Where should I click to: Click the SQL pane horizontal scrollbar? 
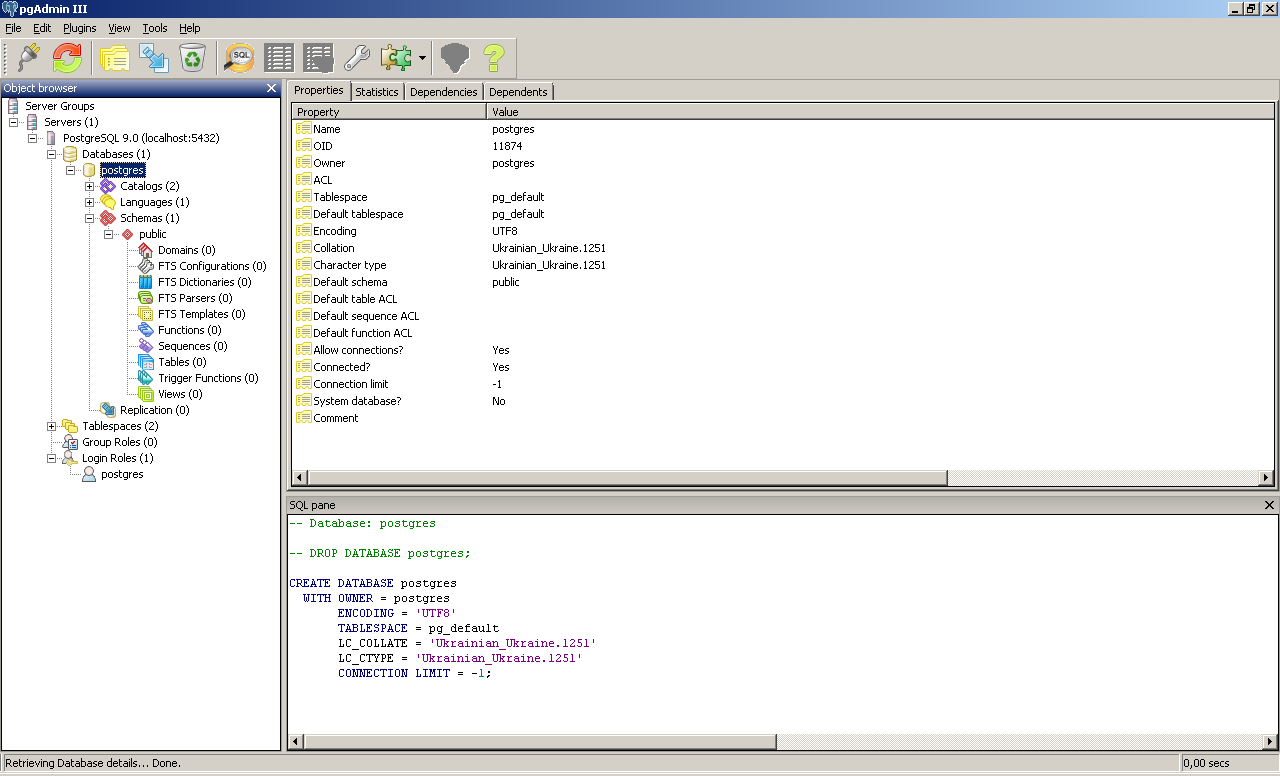(x=783, y=742)
